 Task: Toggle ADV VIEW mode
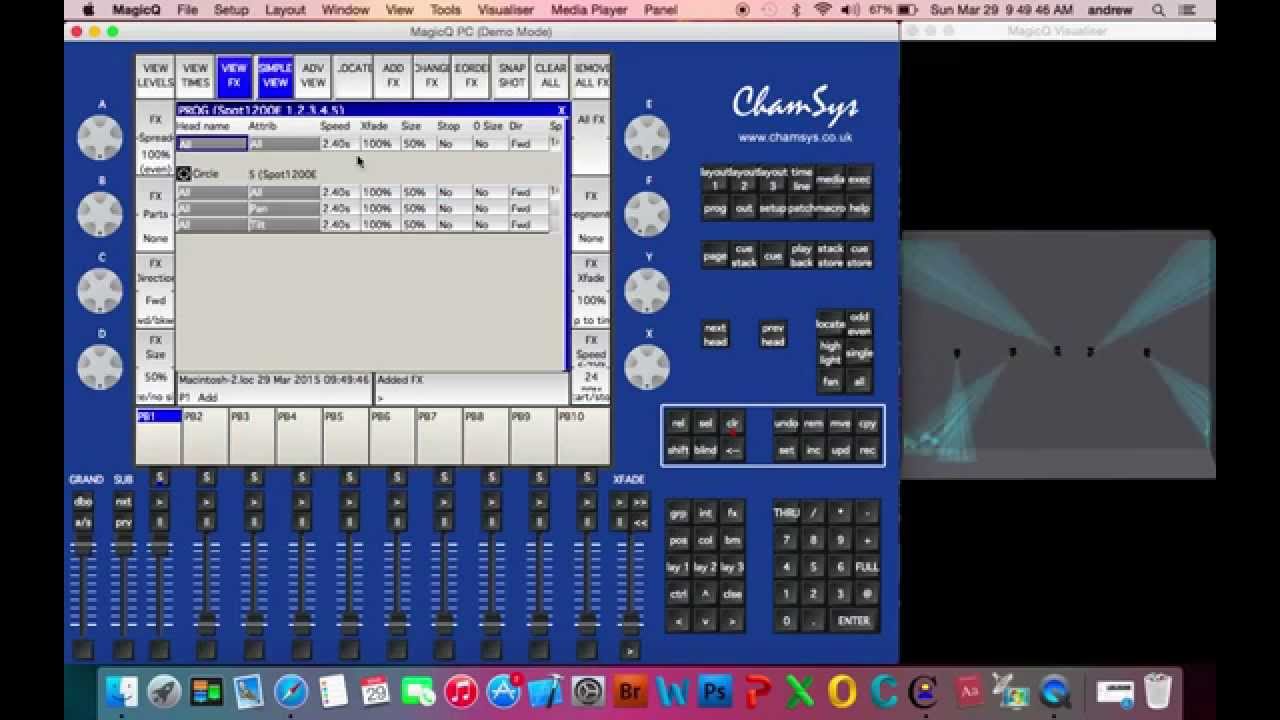[x=313, y=76]
